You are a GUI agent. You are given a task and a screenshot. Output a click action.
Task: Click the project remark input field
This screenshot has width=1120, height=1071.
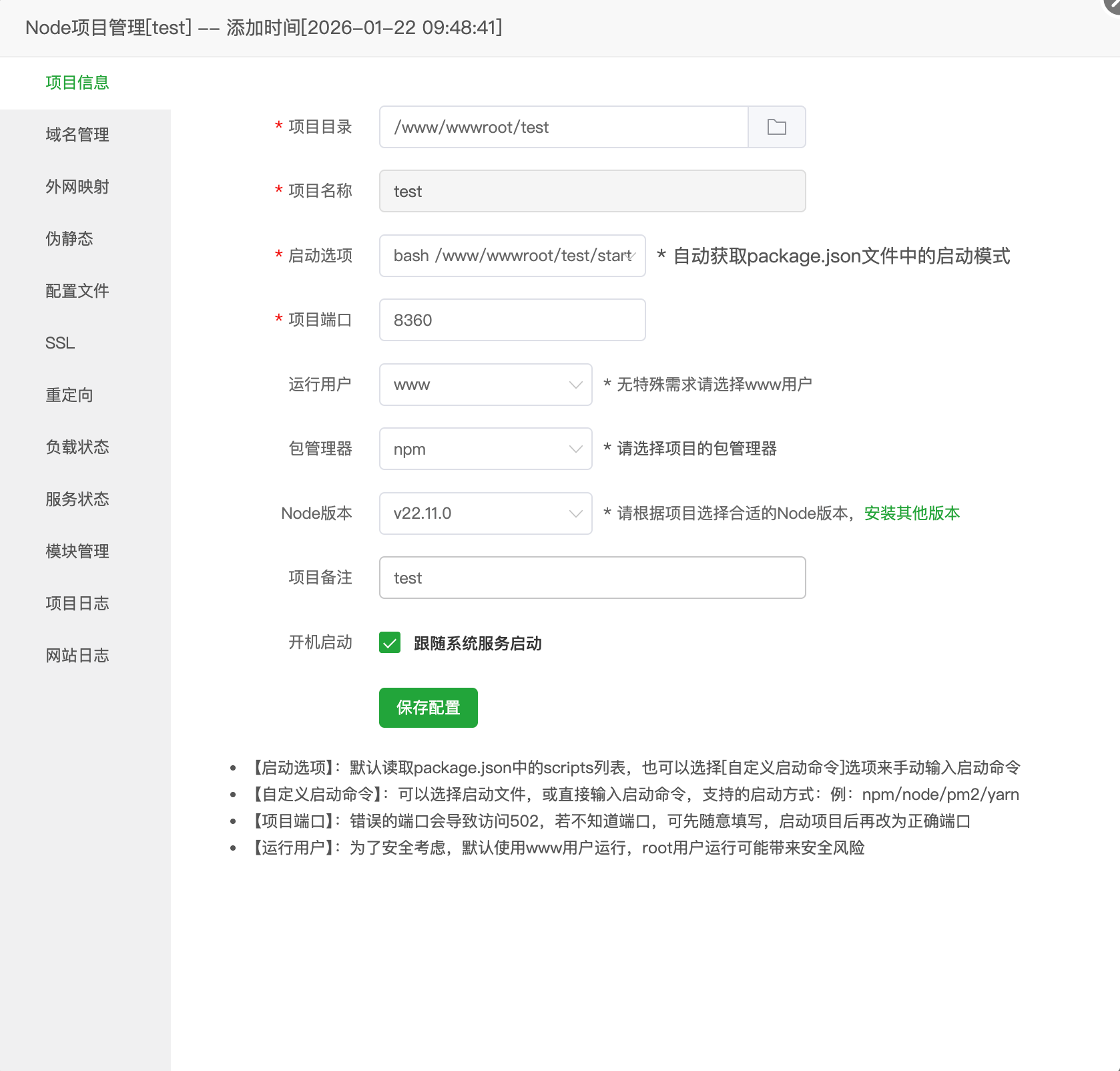(592, 578)
